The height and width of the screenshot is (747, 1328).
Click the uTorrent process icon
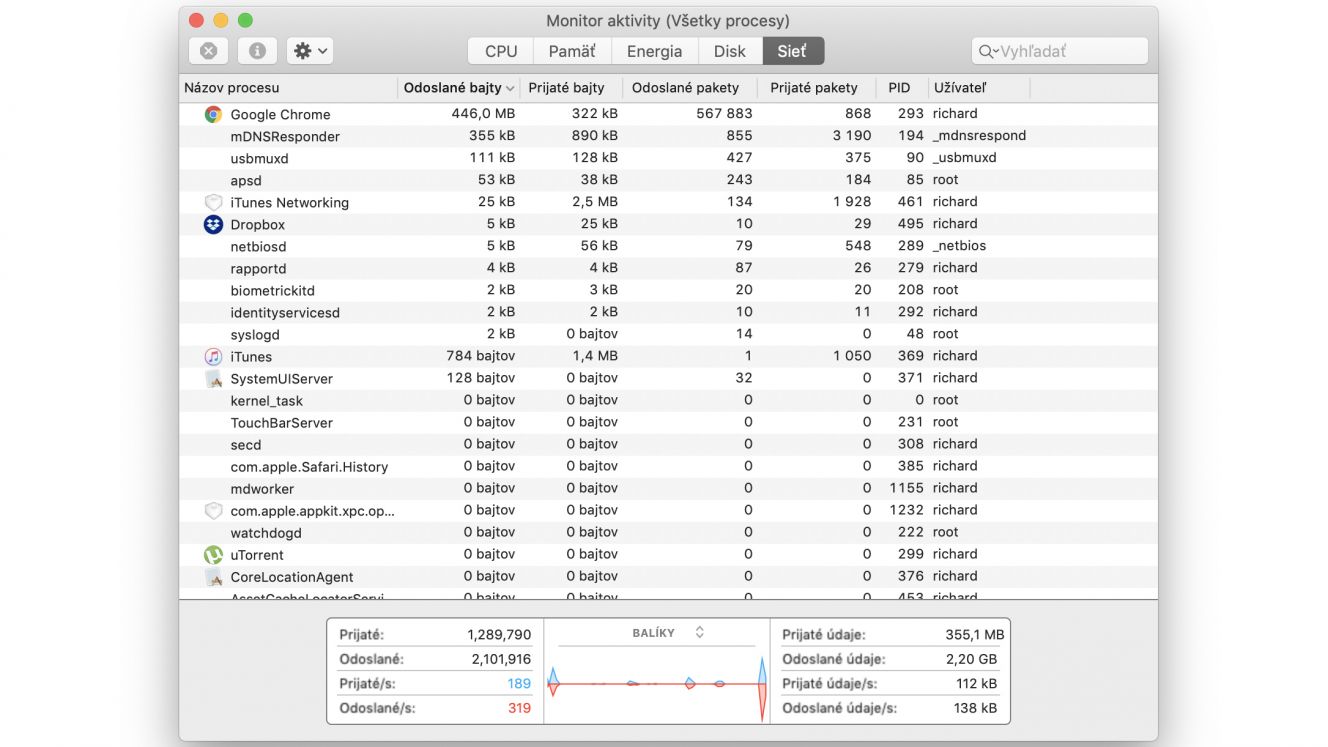point(213,554)
